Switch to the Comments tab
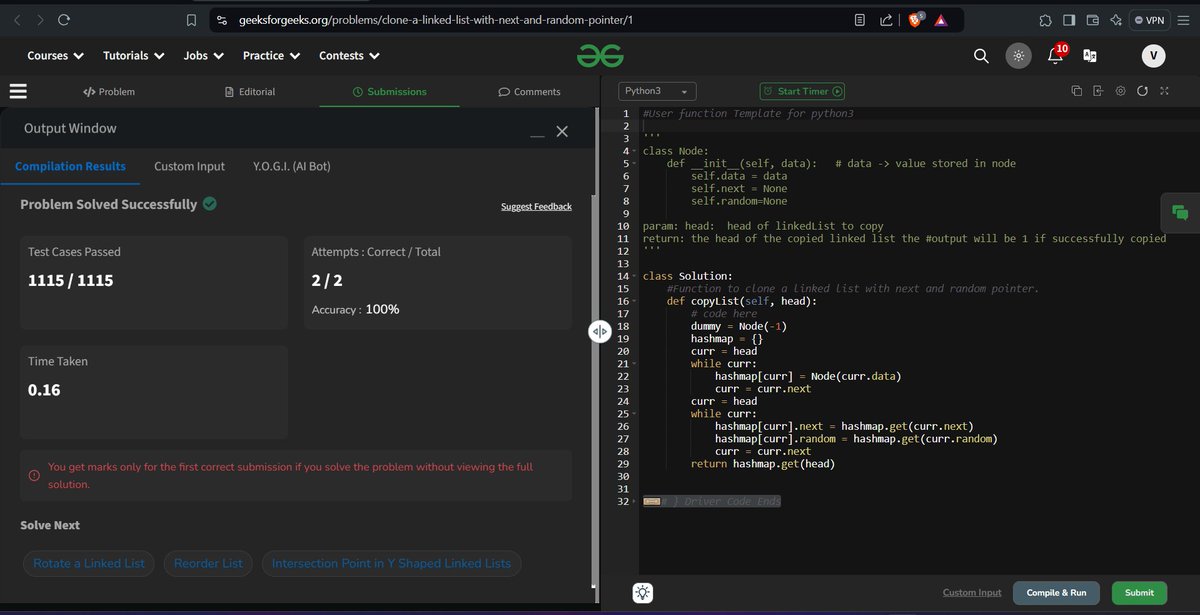 529,91
